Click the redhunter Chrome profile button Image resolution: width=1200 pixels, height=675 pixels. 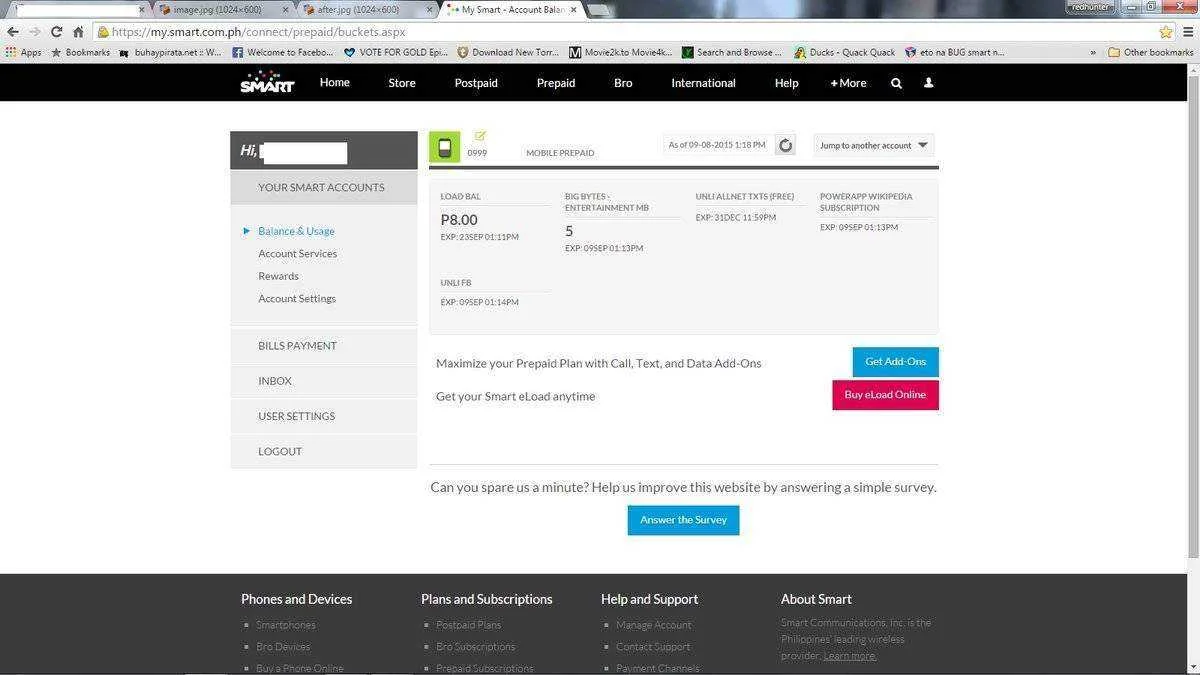[x=1090, y=7]
